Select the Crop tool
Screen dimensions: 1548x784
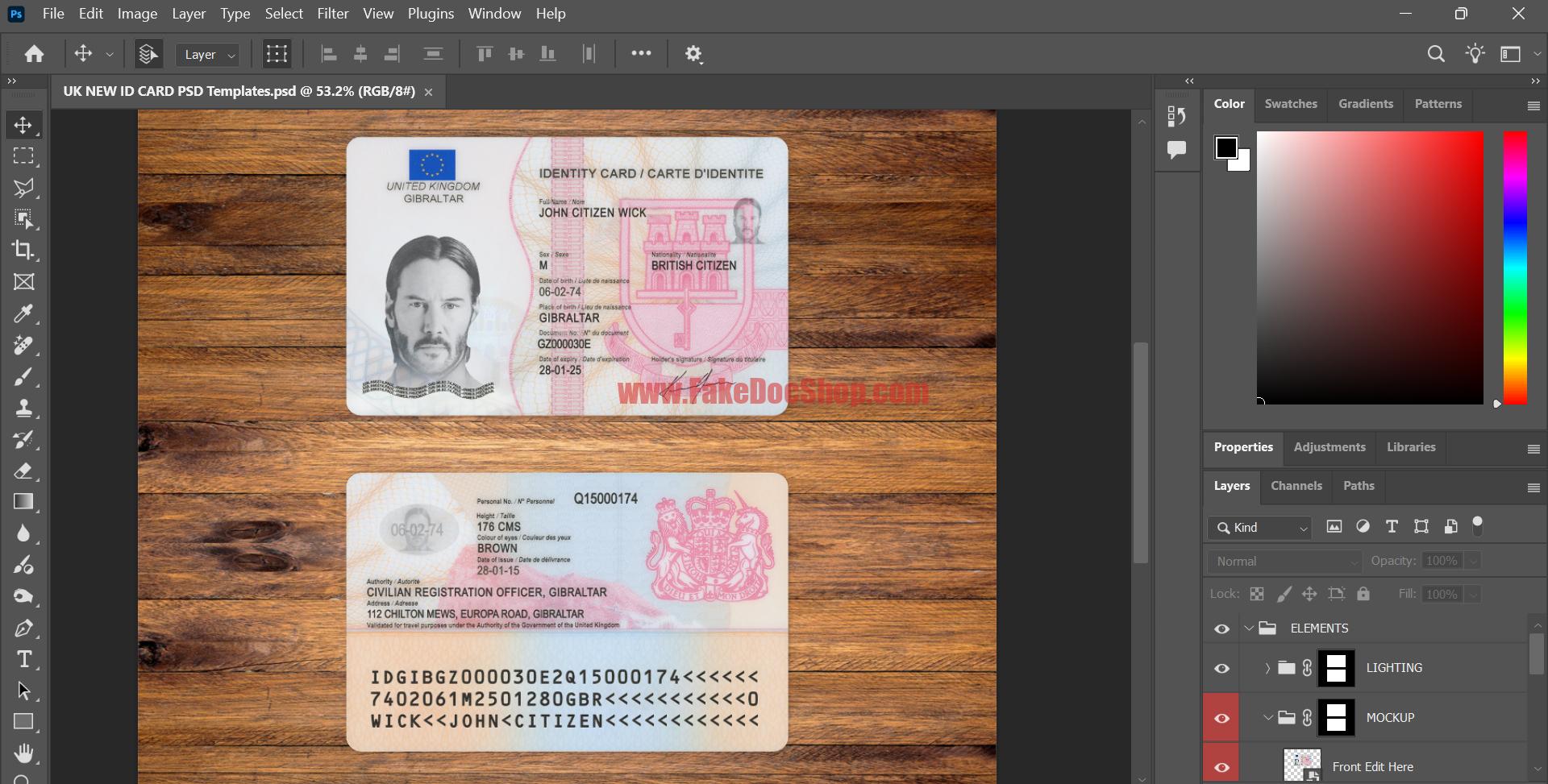23,251
